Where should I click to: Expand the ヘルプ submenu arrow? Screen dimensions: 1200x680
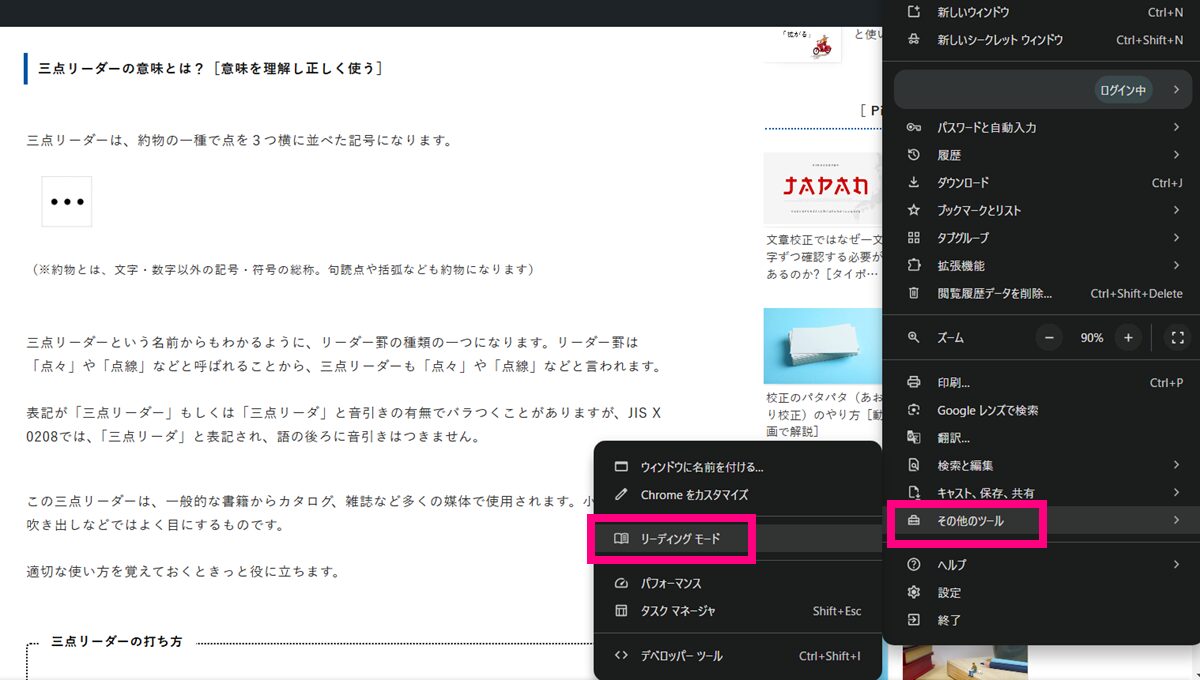[1176, 565]
